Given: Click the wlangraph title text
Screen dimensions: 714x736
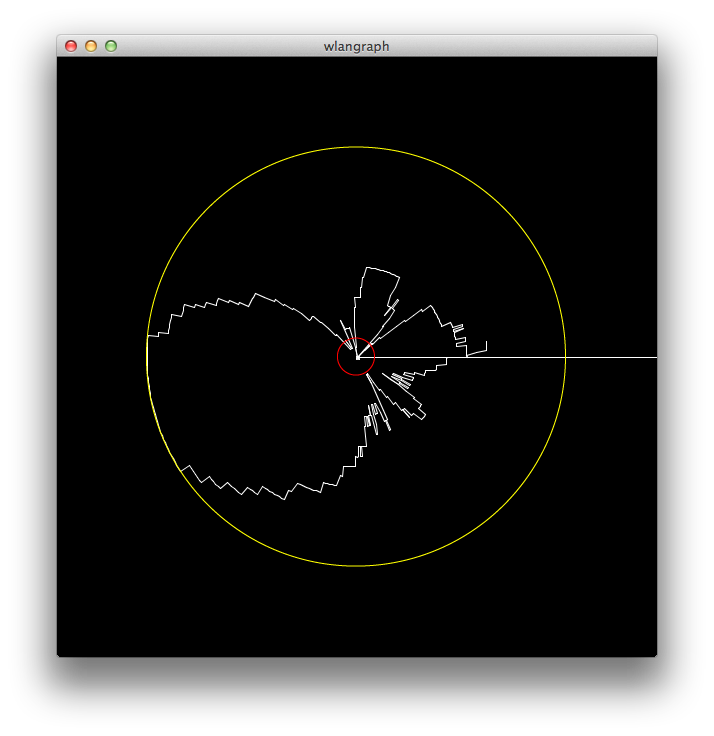Looking at the screenshot, I should [356, 46].
